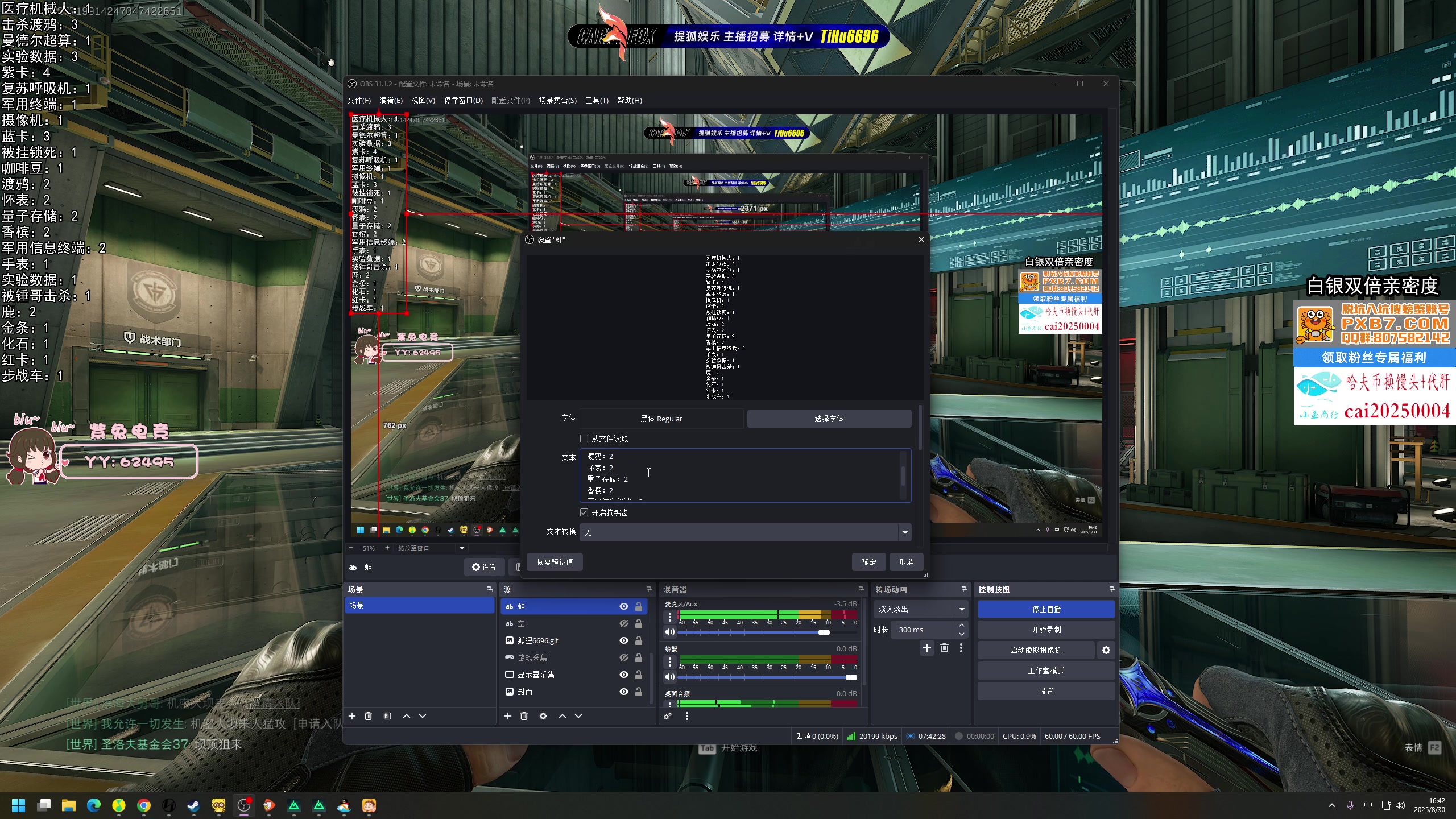Open 麦克风/Aux track options three-dot menu
The image size is (1456, 819).
point(670,617)
